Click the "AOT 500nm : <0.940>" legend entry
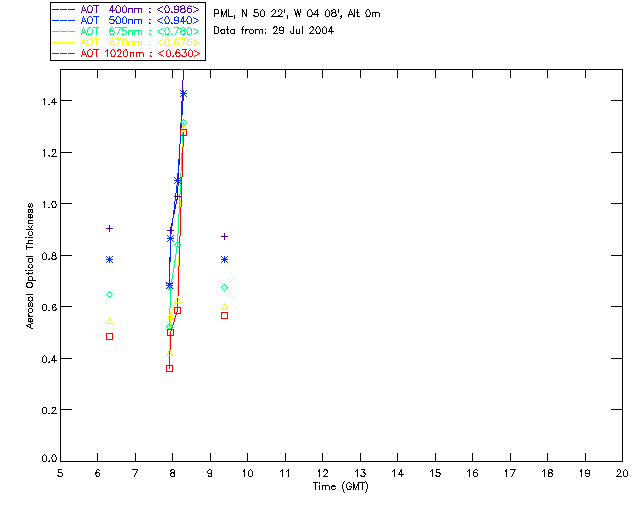Image resolution: width=640 pixels, height=512 pixels. point(127,20)
